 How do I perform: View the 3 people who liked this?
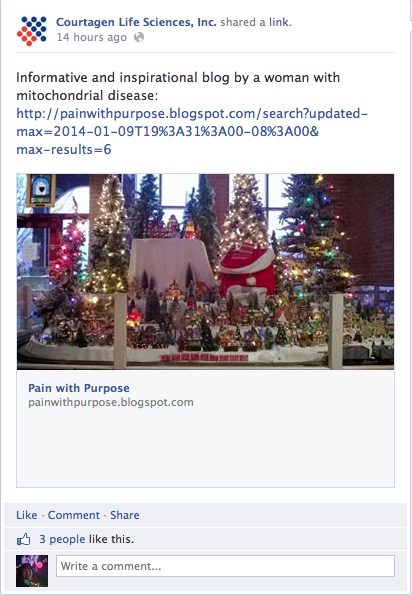coord(62,539)
